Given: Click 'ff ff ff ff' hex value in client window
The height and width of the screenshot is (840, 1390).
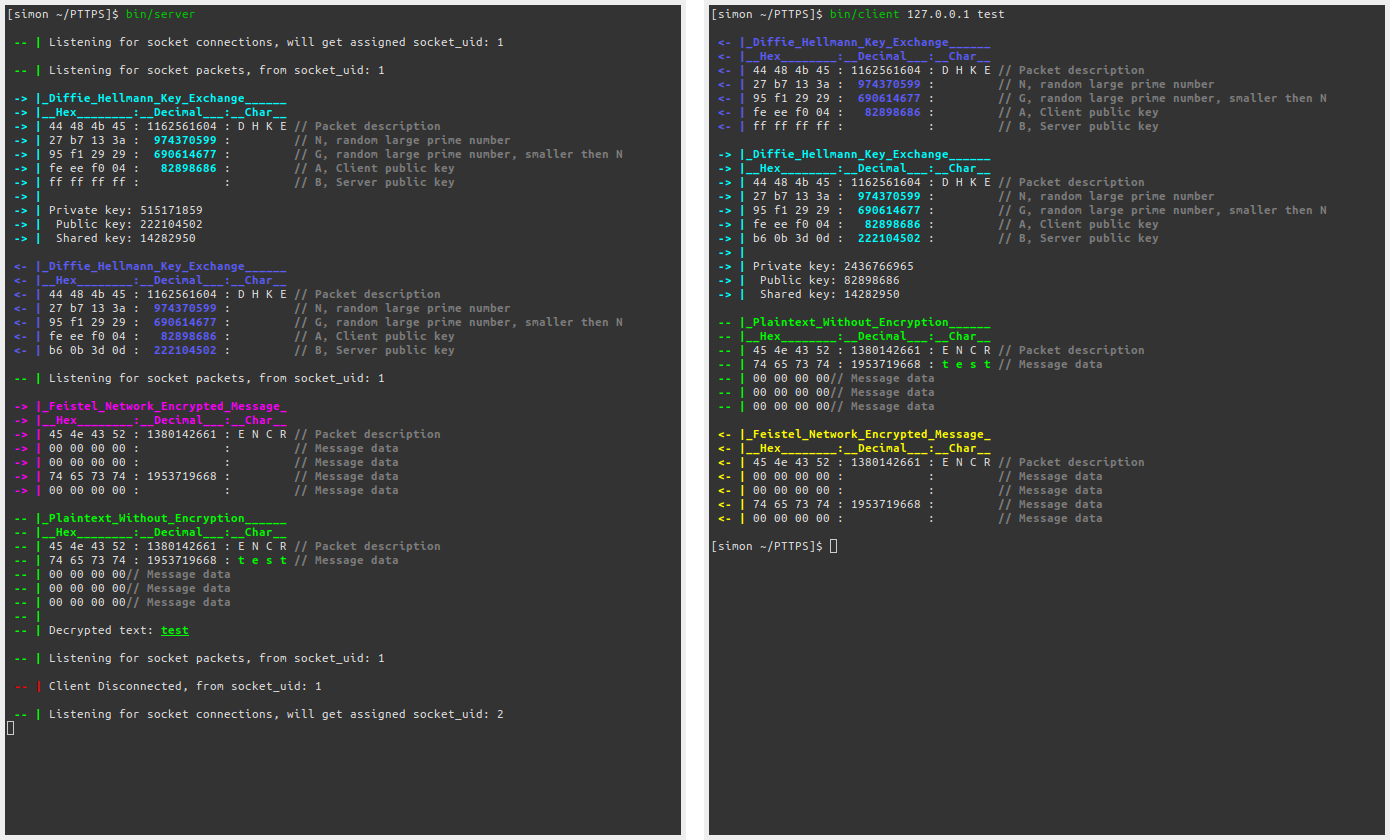Looking at the screenshot, I should point(791,127).
